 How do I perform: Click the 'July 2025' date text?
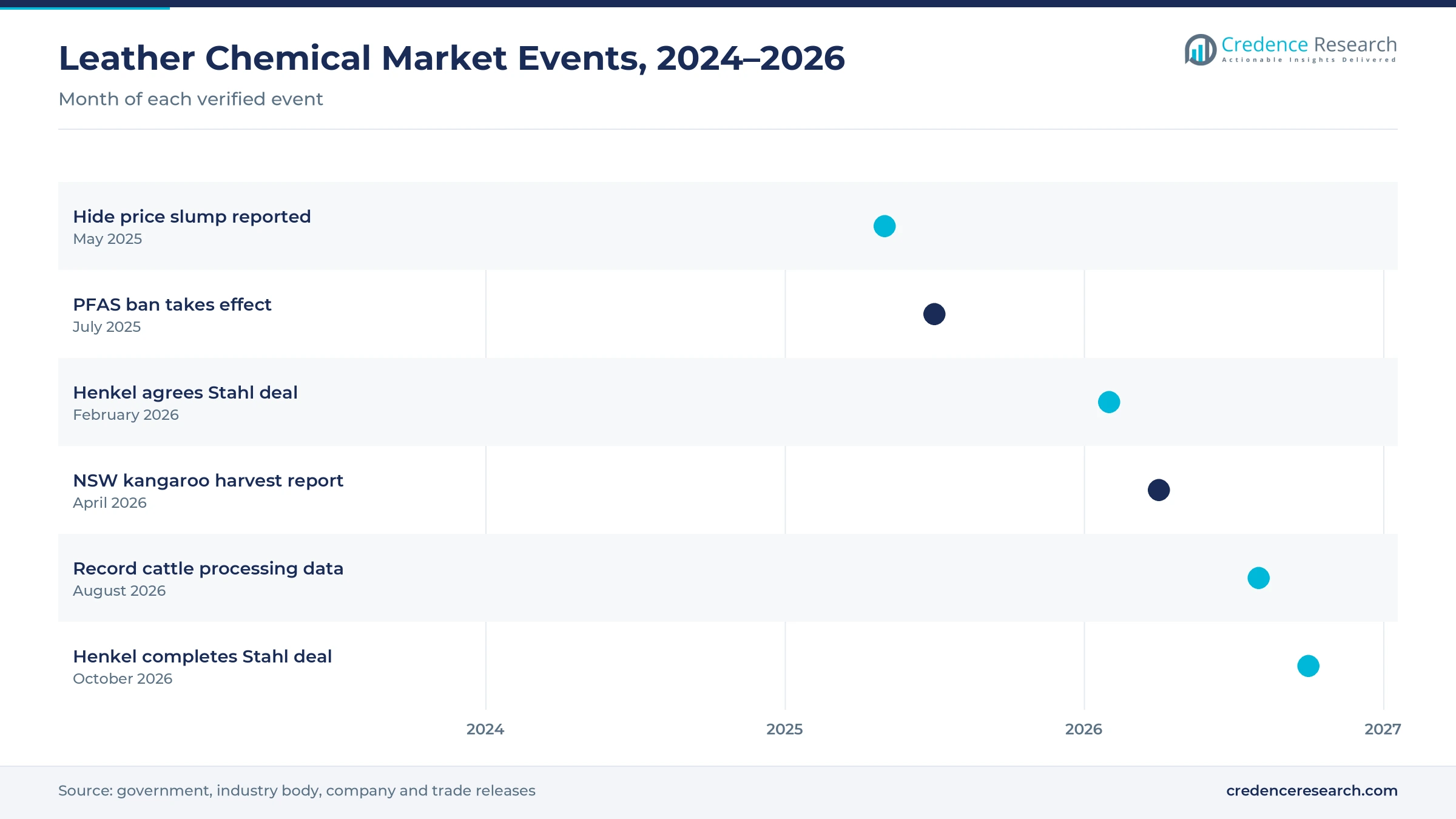click(x=107, y=327)
